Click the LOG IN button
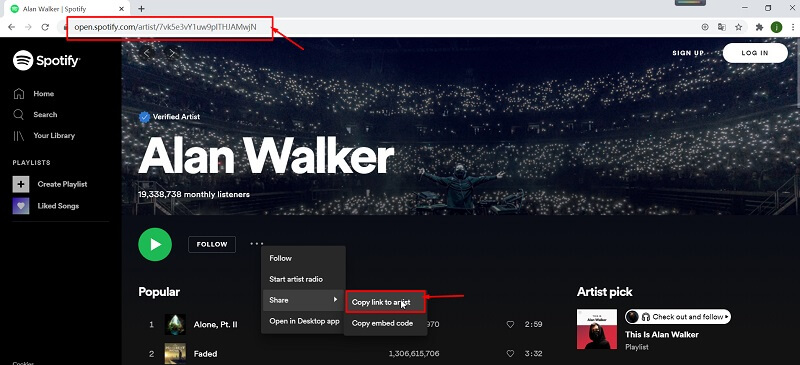 755,53
